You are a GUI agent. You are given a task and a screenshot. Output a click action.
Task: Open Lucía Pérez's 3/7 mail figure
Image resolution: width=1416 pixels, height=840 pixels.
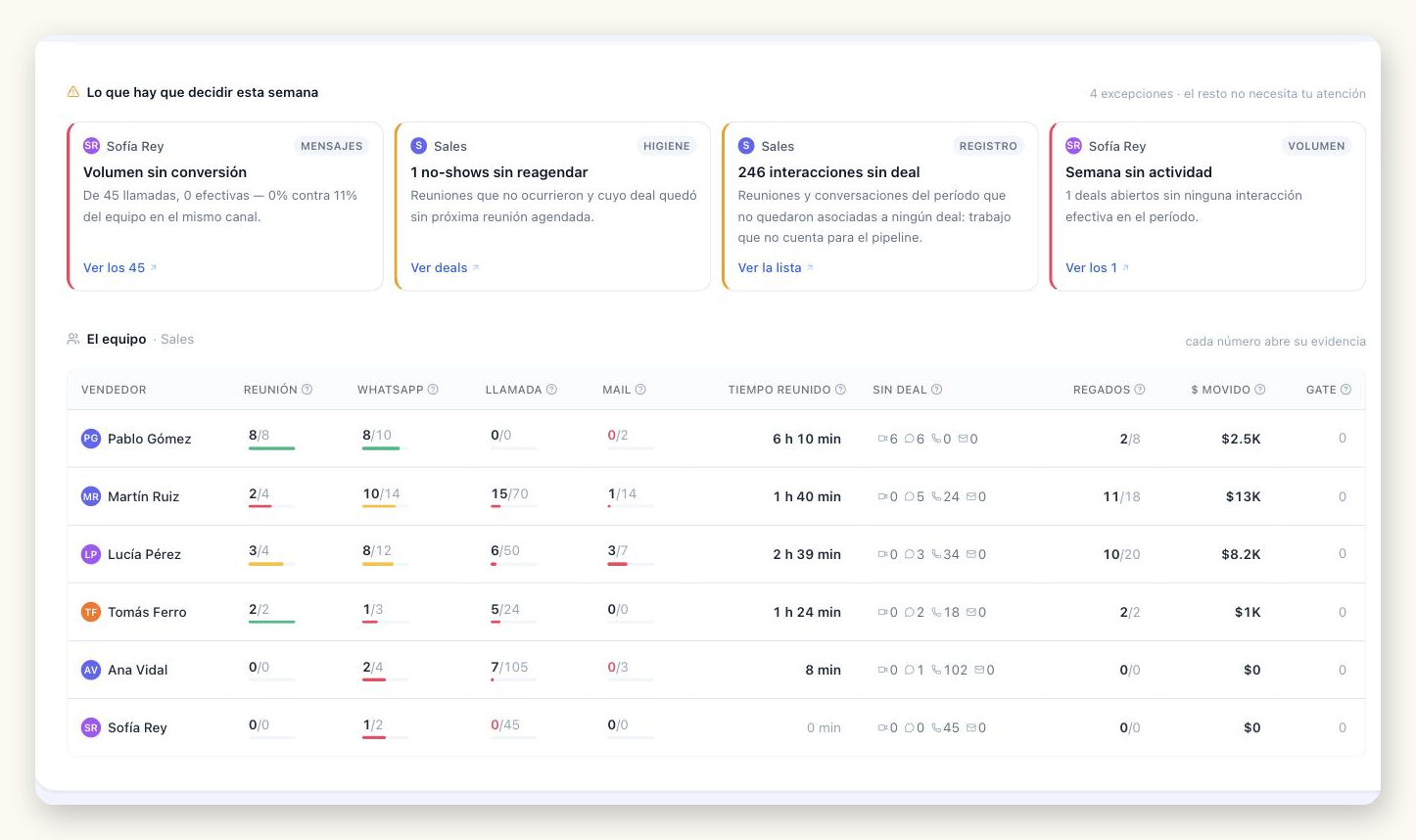coord(618,551)
